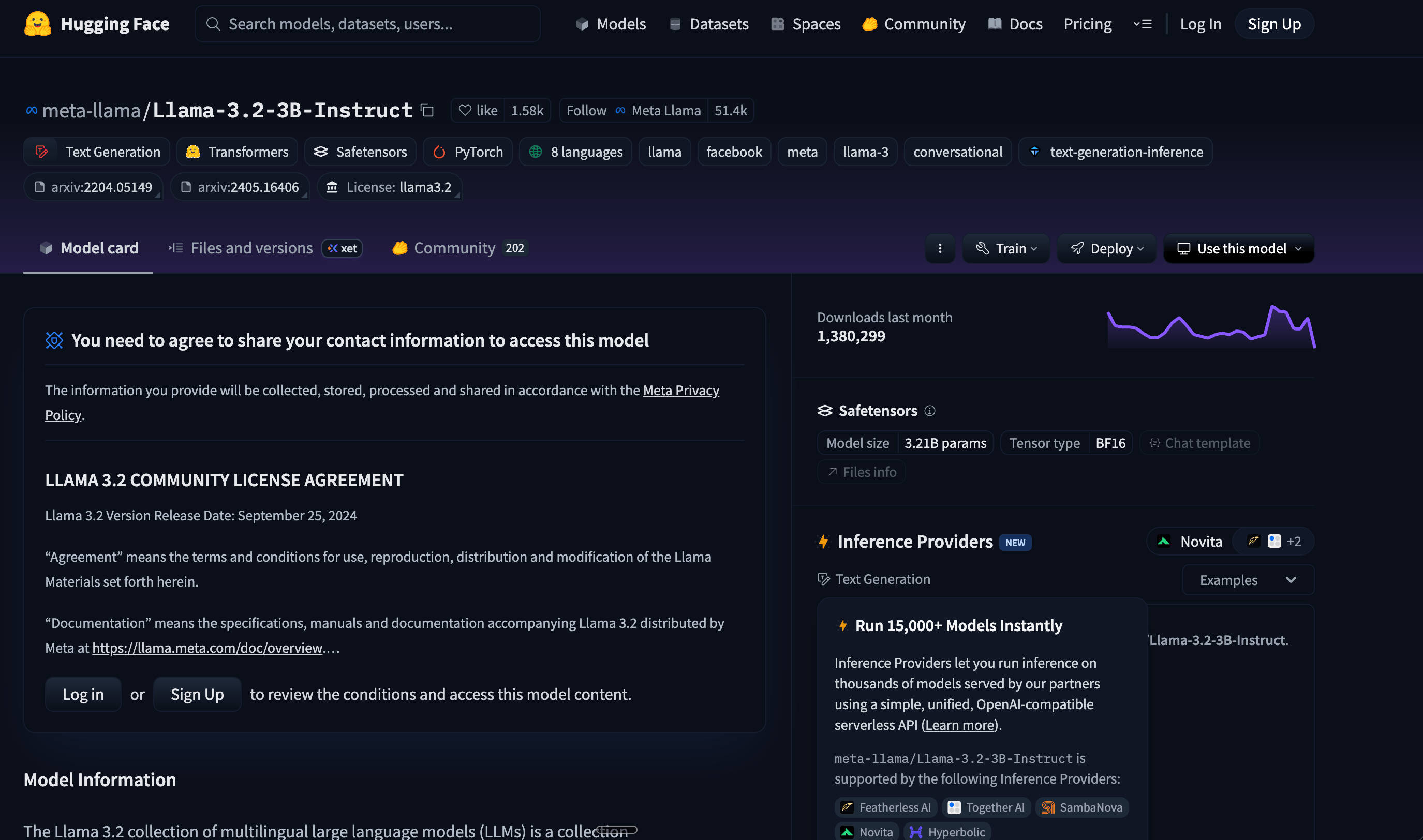Image resolution: width=1423 pixels, height=840 pixels.
Task: Go to Models in the navbar
Action: click(x=611, y=24)
